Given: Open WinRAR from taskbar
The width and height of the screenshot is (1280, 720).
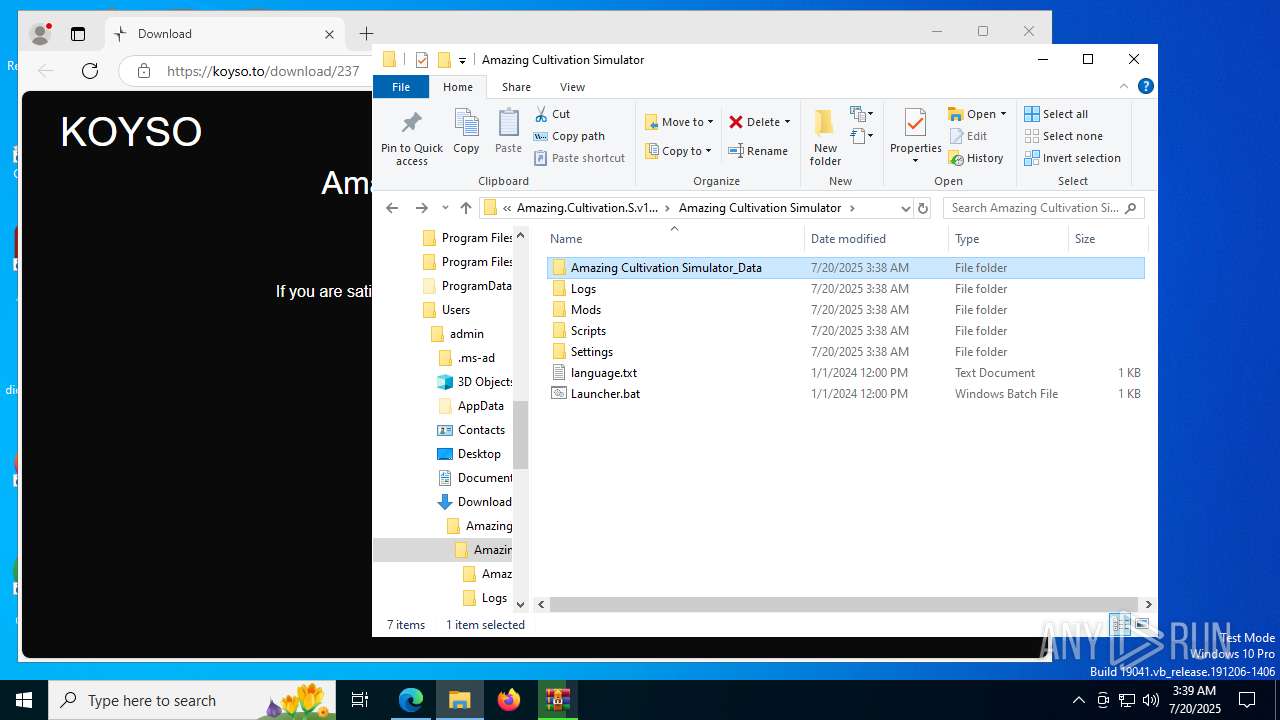Looking at the screenshot, I should 557,700.
